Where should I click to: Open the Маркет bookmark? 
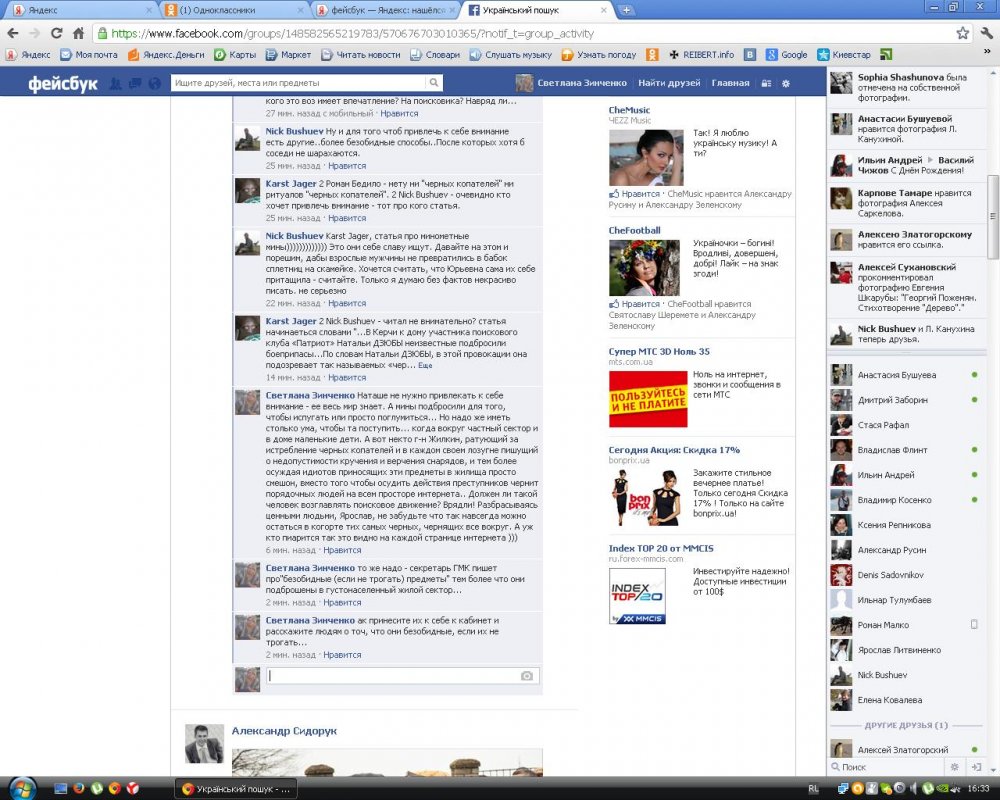288,55
